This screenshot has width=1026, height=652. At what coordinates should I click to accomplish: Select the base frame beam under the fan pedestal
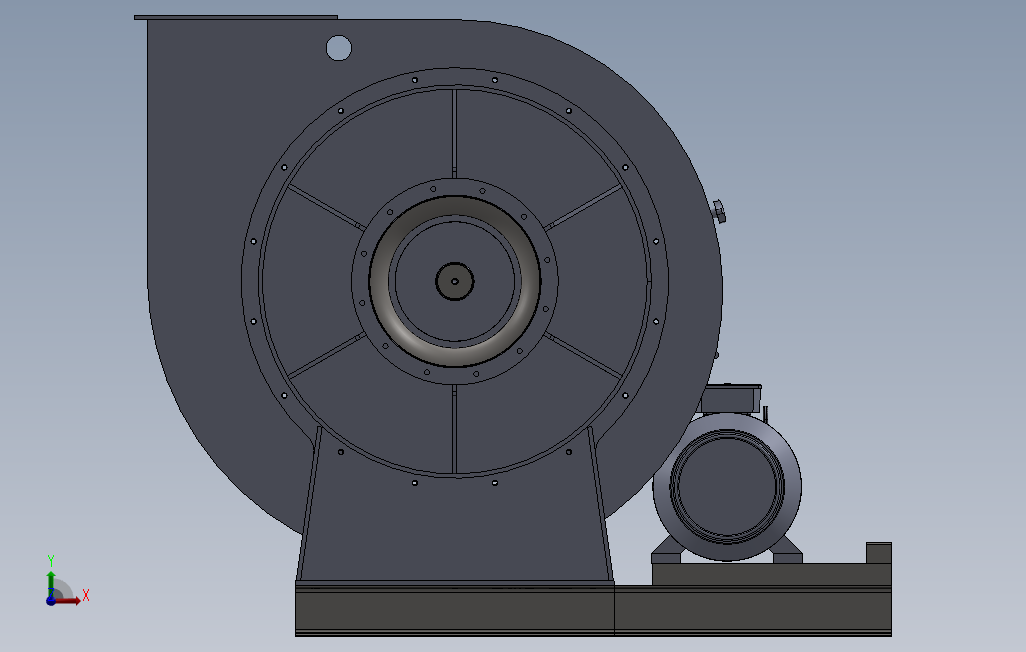tap(455, 610)
